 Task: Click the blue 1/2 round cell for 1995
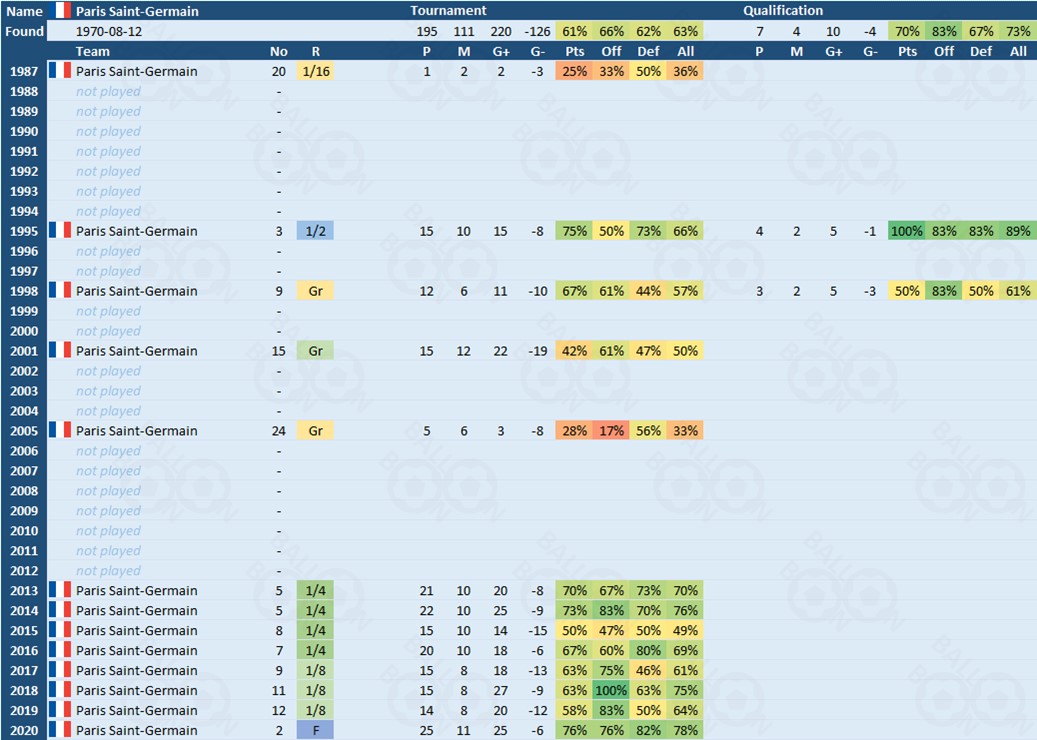pyautogui.click(x=315, y=231)
